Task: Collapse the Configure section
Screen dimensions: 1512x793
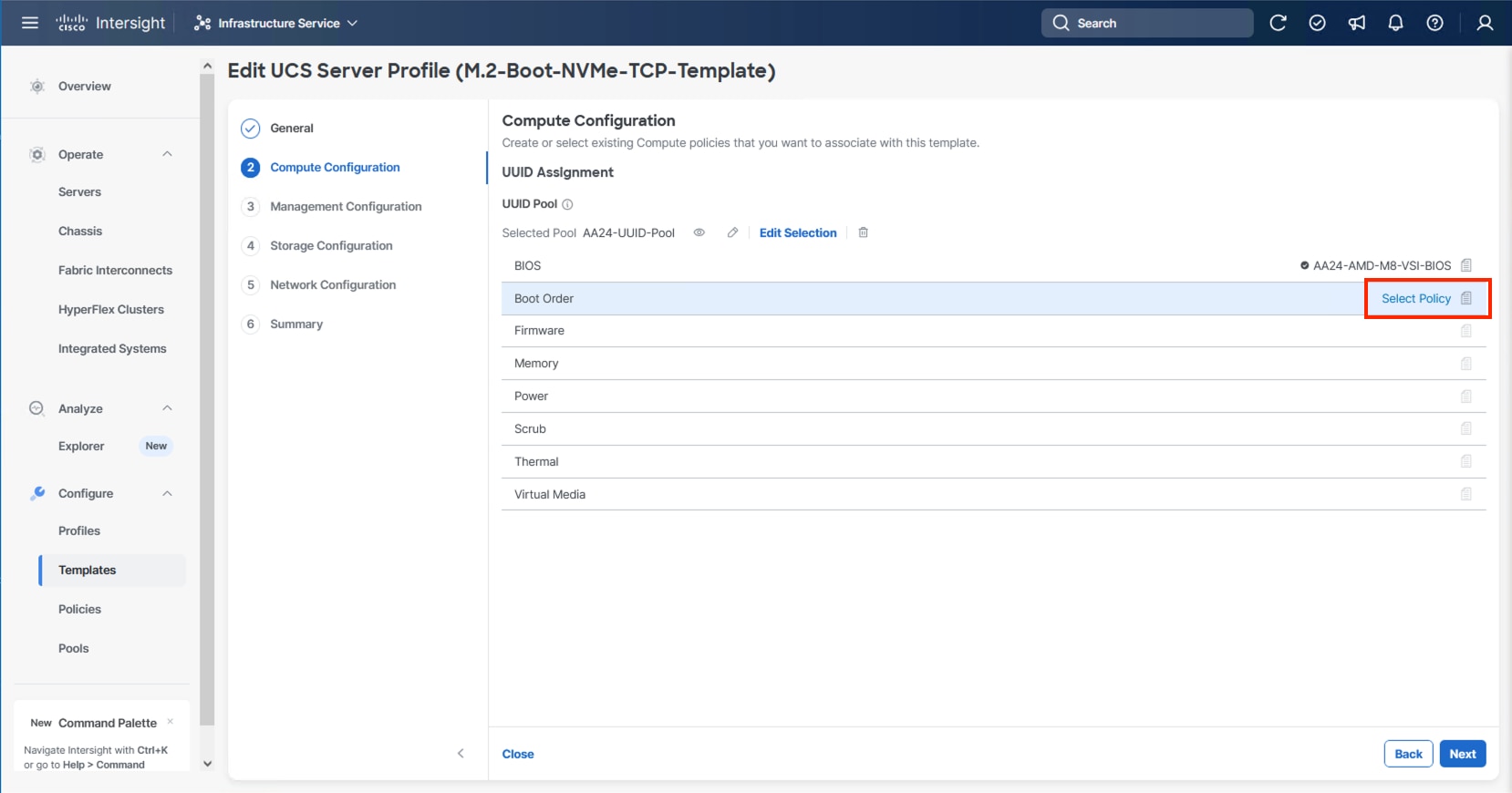Action: coord(167,493)
